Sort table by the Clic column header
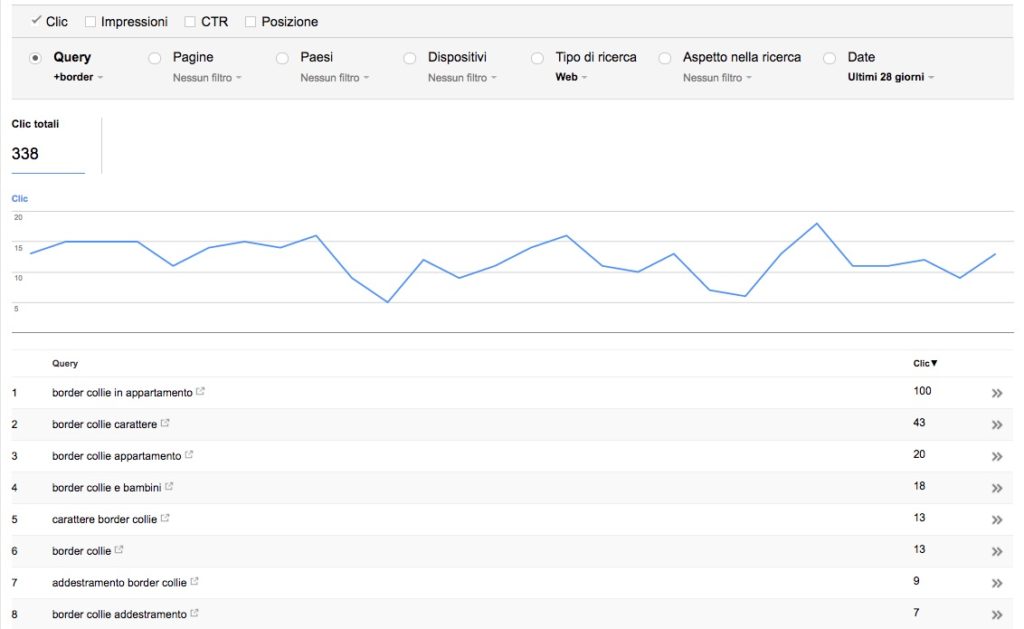This screenshot has height=629, width=1024. coord(925,363)
